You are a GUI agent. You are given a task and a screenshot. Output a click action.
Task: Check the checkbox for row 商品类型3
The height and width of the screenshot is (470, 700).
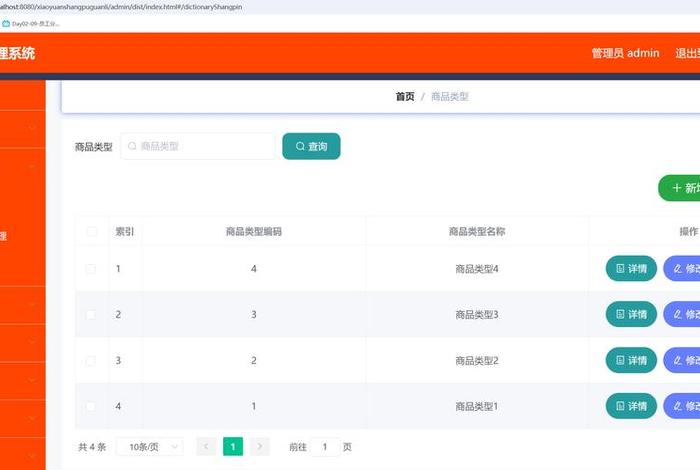click(x=91, y=315)
